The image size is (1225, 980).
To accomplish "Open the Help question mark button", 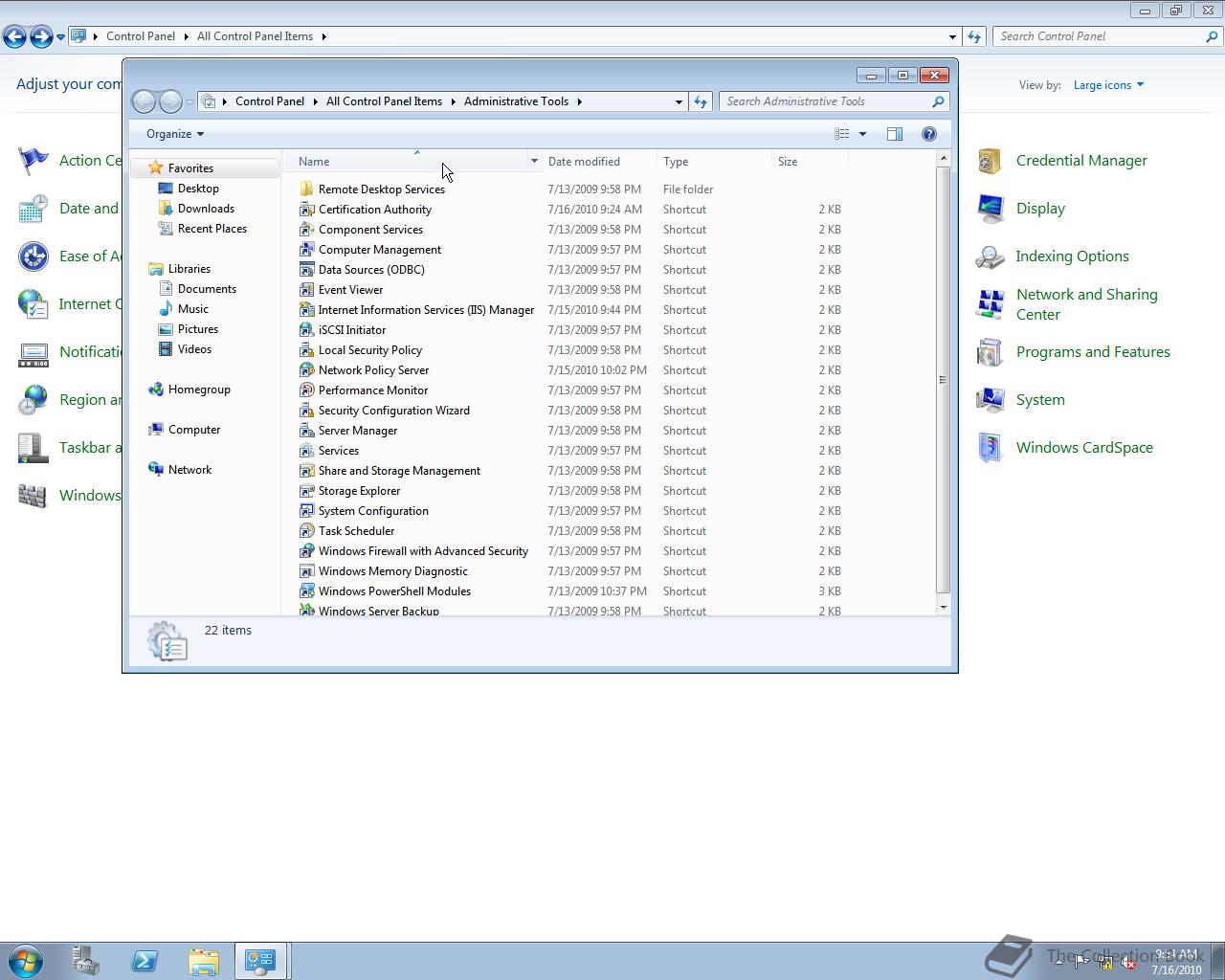I will coord(928,134).
